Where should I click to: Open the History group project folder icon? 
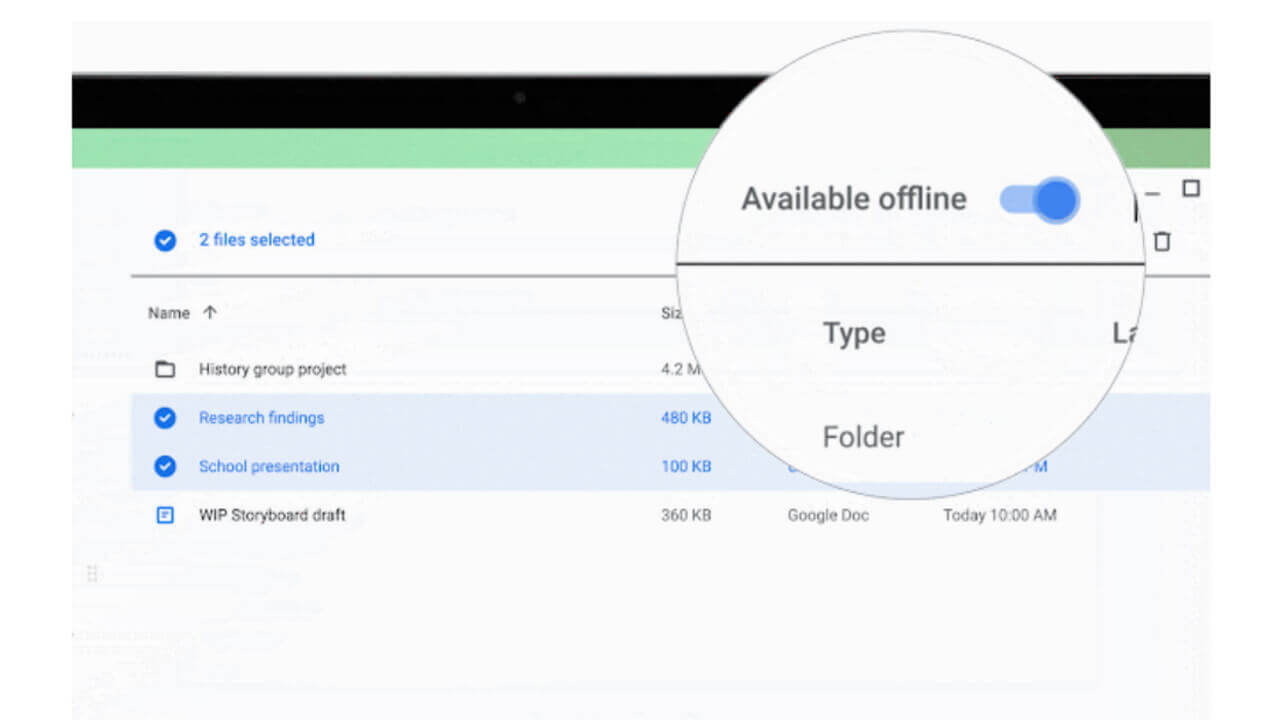[165, 369]
